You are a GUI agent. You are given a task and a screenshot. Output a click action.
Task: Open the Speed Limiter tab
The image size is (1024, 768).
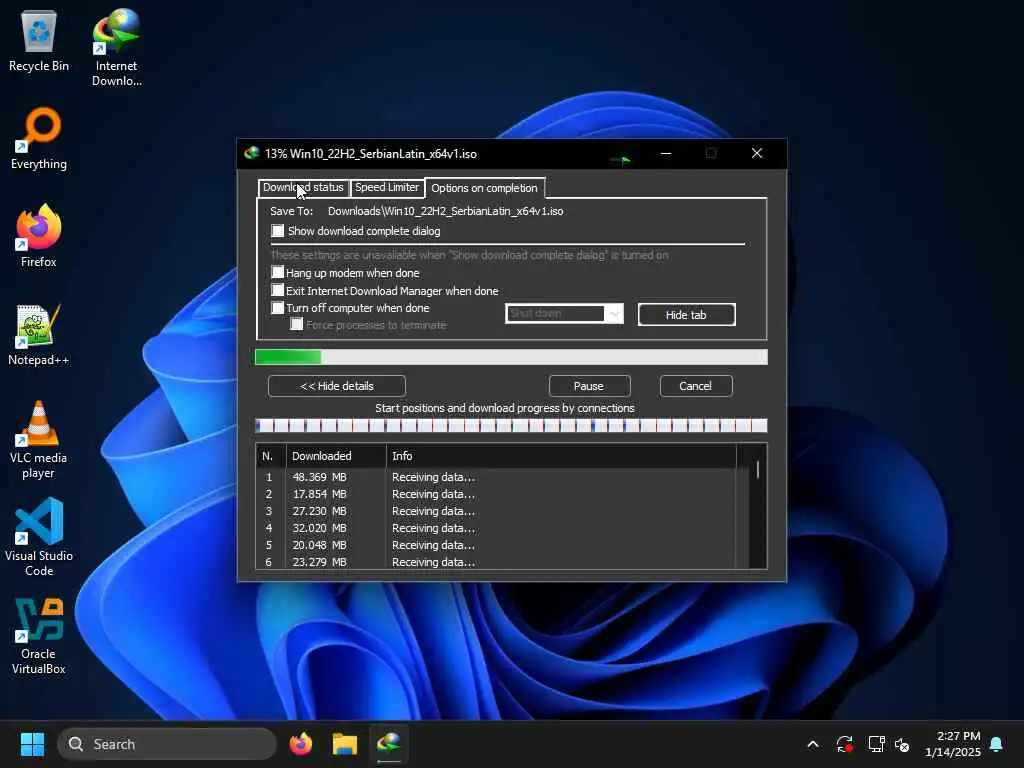click(387, 187)
